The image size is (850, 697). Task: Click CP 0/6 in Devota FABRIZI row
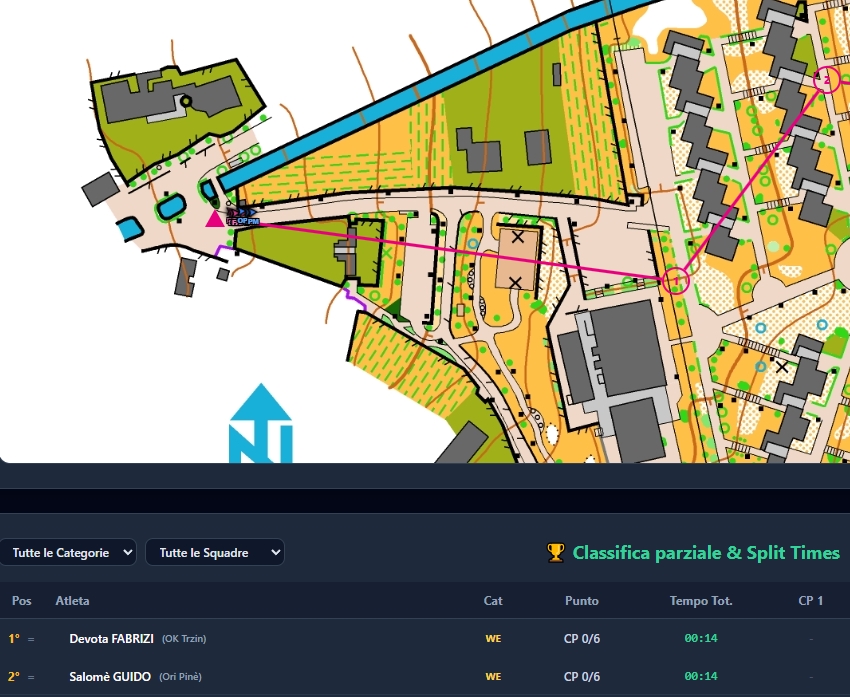tap(582, 638)
